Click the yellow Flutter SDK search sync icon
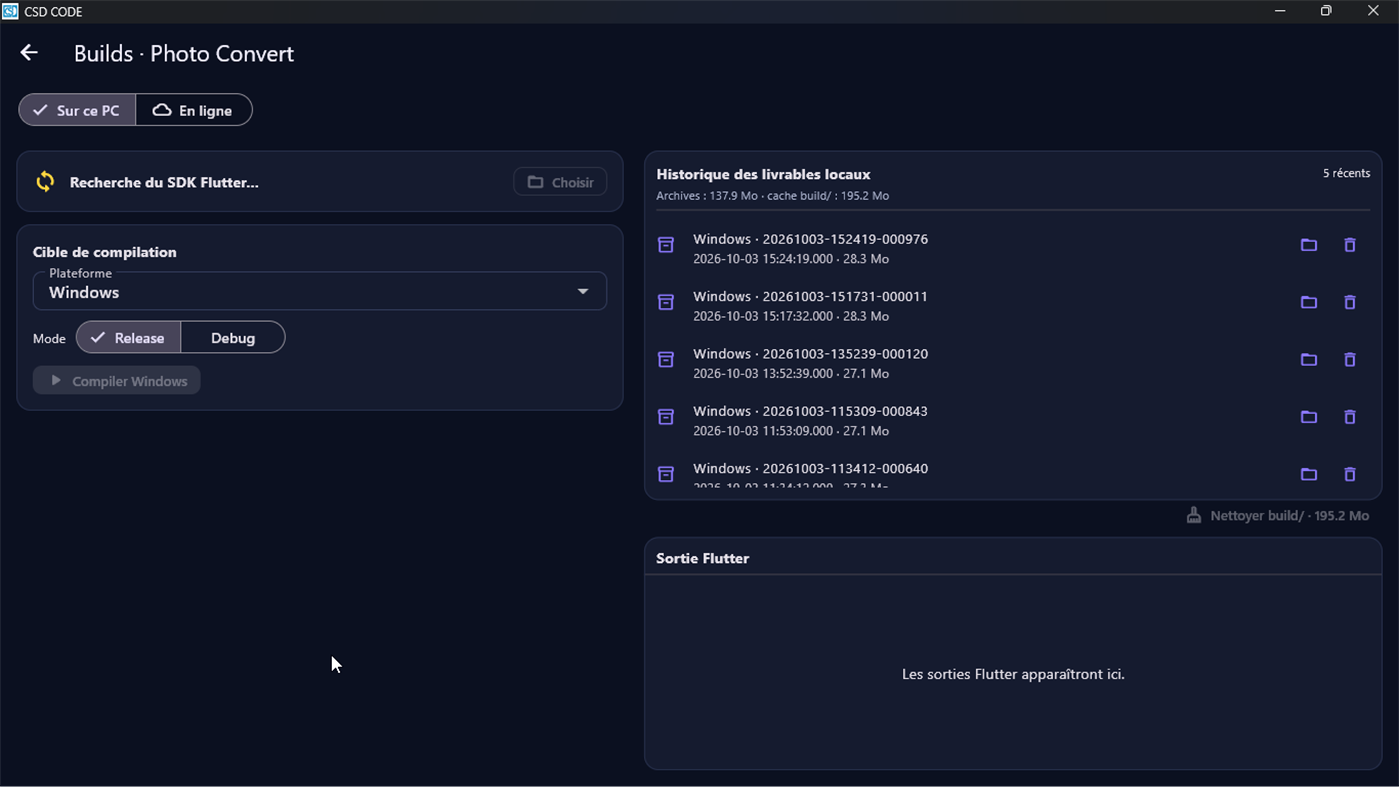The image size is (1399, 787). 45,181
